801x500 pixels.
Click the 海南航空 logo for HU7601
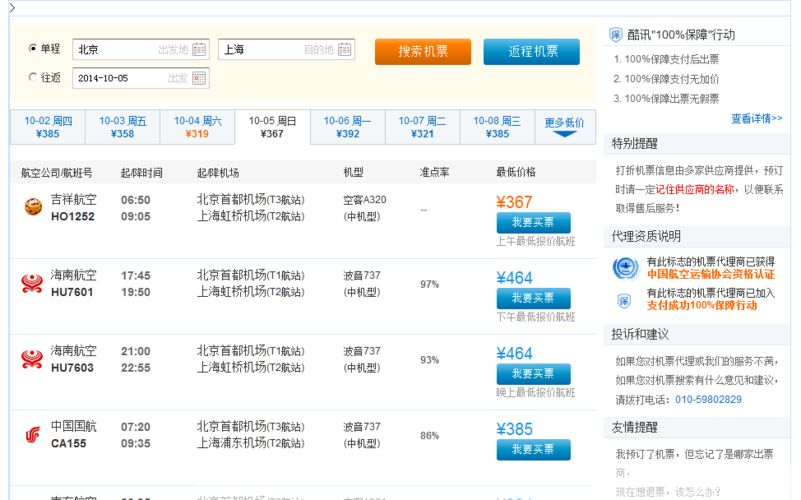point(32,283)
